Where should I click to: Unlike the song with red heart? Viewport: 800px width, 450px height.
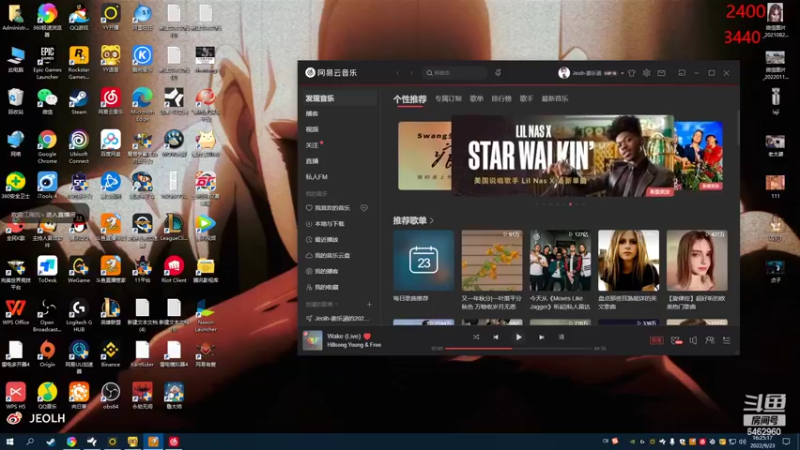click(x=367, y=336)
